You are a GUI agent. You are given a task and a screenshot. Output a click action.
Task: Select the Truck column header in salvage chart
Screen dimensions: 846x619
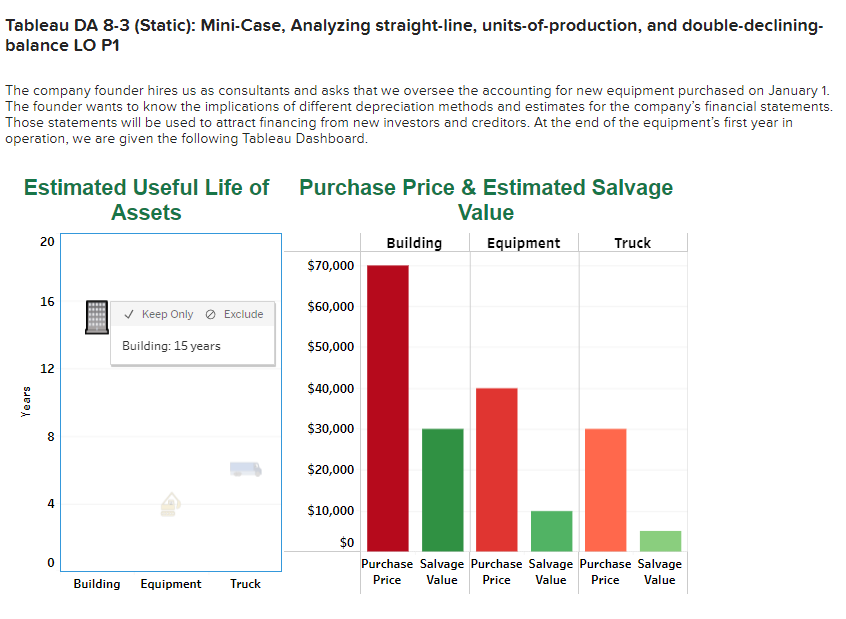[x=632, y=242]
